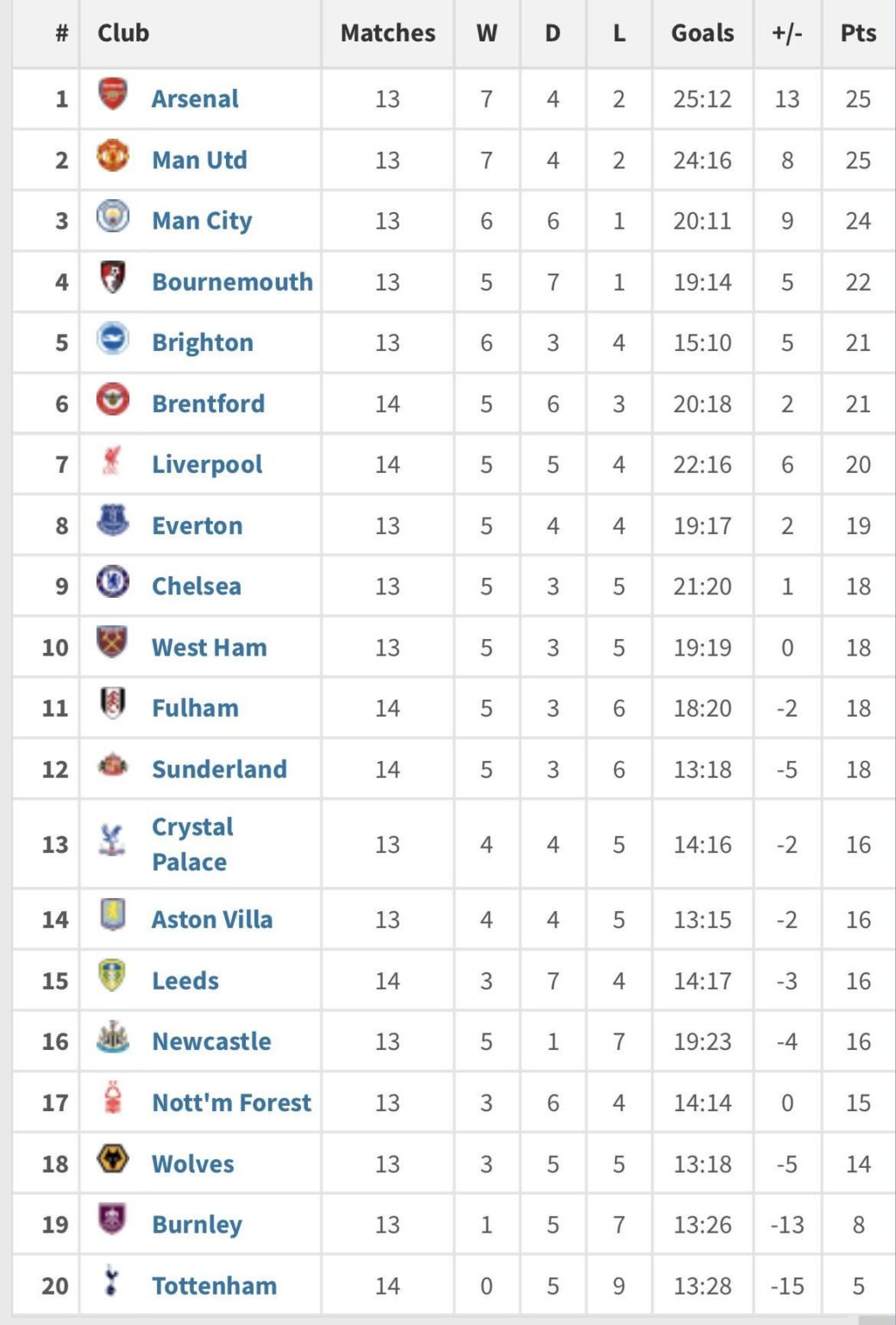
Task: Open the Brentford club page
Action: (x=208, y=403)
